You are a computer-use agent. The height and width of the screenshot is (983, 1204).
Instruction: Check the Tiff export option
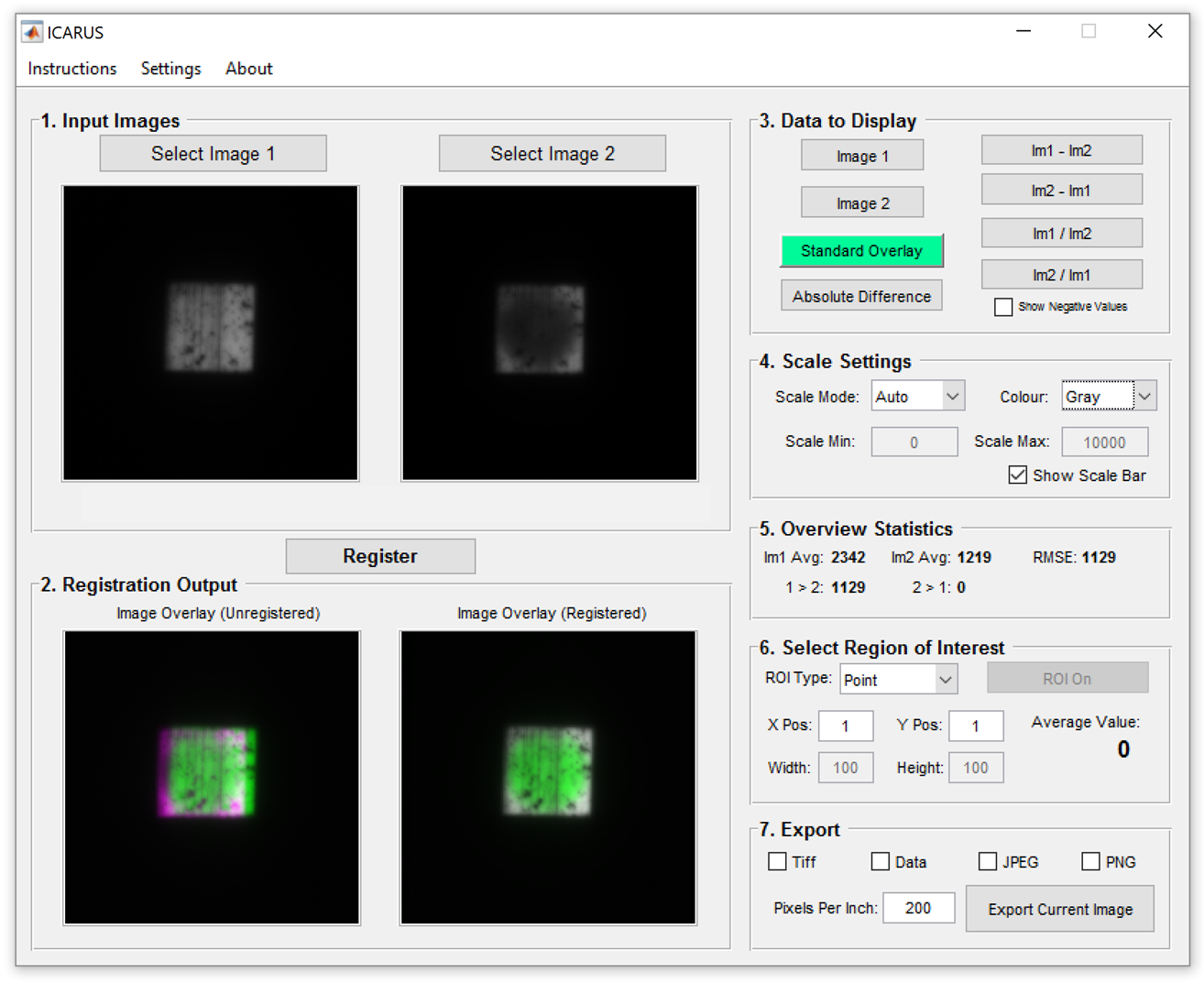[777, 861]
